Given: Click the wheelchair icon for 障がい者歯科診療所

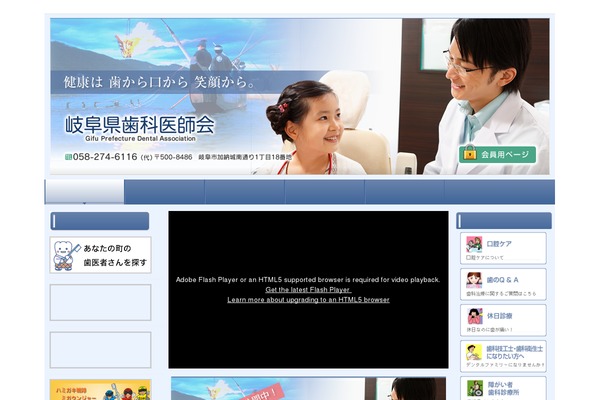Looking at the screenshot, I should [474, 389].
